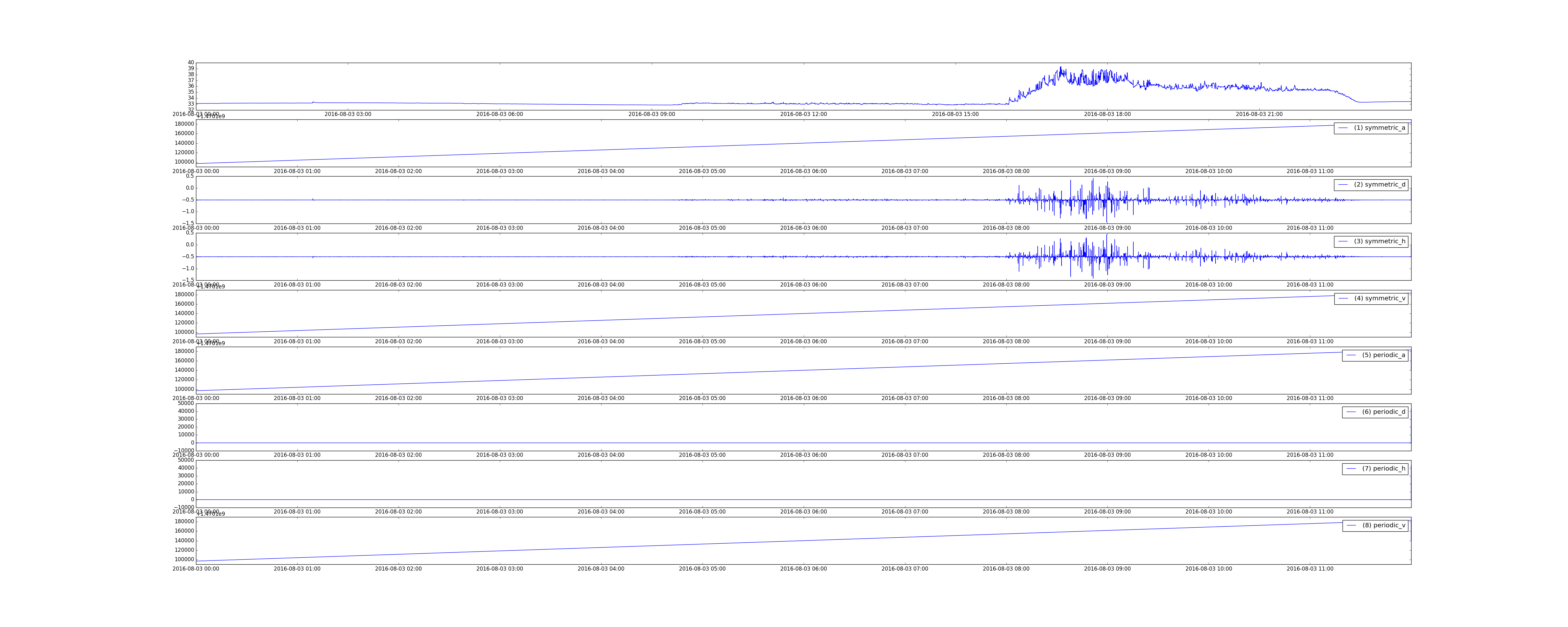Click the 100000 tick of symmetric_v plot
This screenshot has width=1568, height=627.
(x=184, y=332)
